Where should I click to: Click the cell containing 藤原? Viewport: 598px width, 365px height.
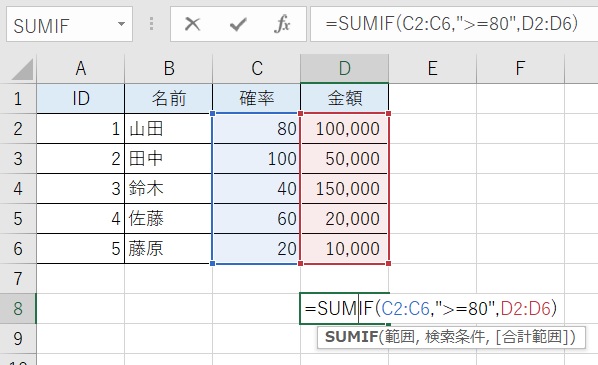[169, 249]
